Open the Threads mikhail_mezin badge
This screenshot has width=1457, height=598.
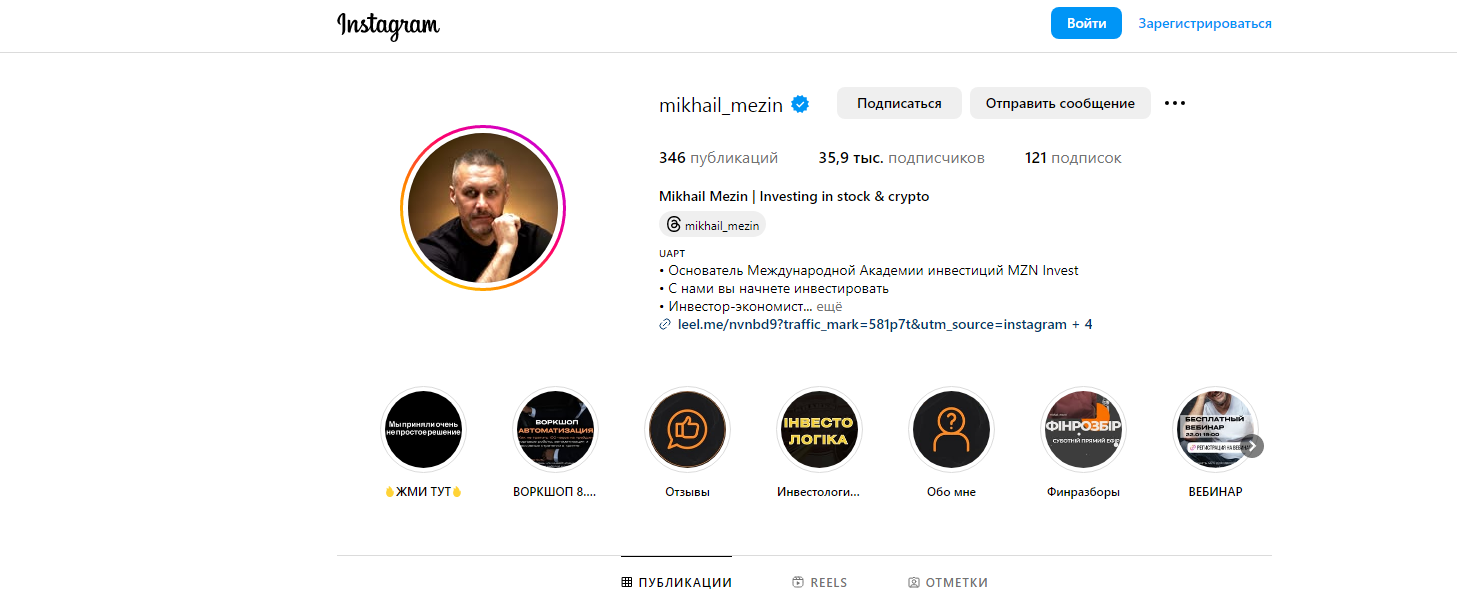[712, 225]
